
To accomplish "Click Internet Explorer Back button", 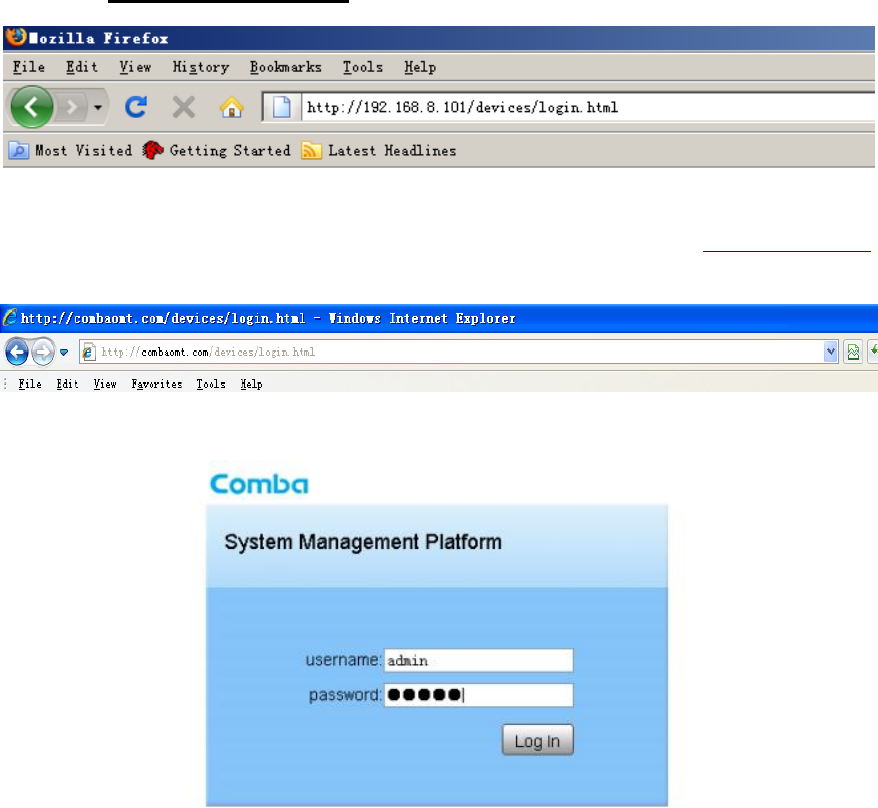I will tap(16, 352).
